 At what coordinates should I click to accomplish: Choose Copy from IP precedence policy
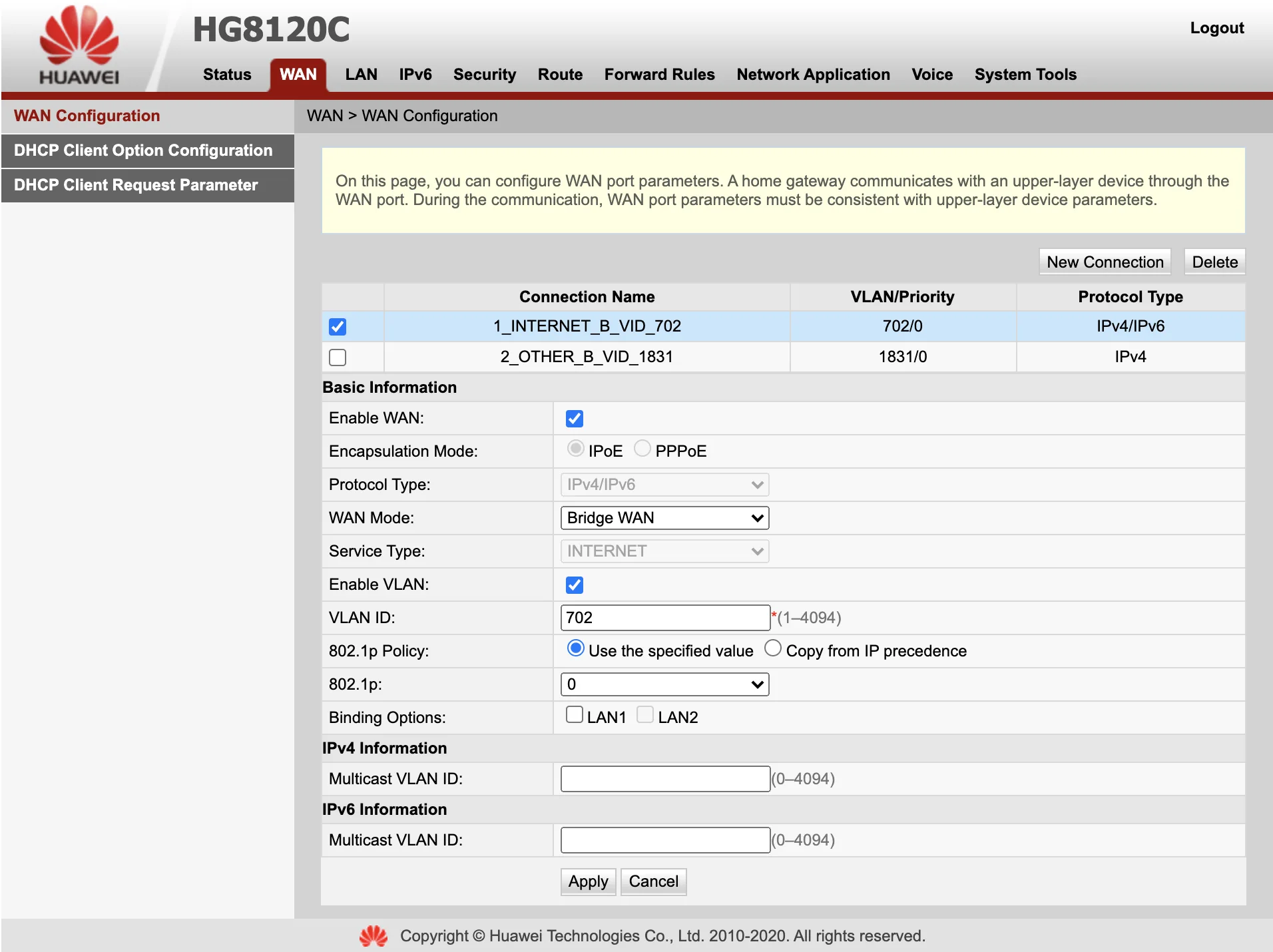pos(772,649)
